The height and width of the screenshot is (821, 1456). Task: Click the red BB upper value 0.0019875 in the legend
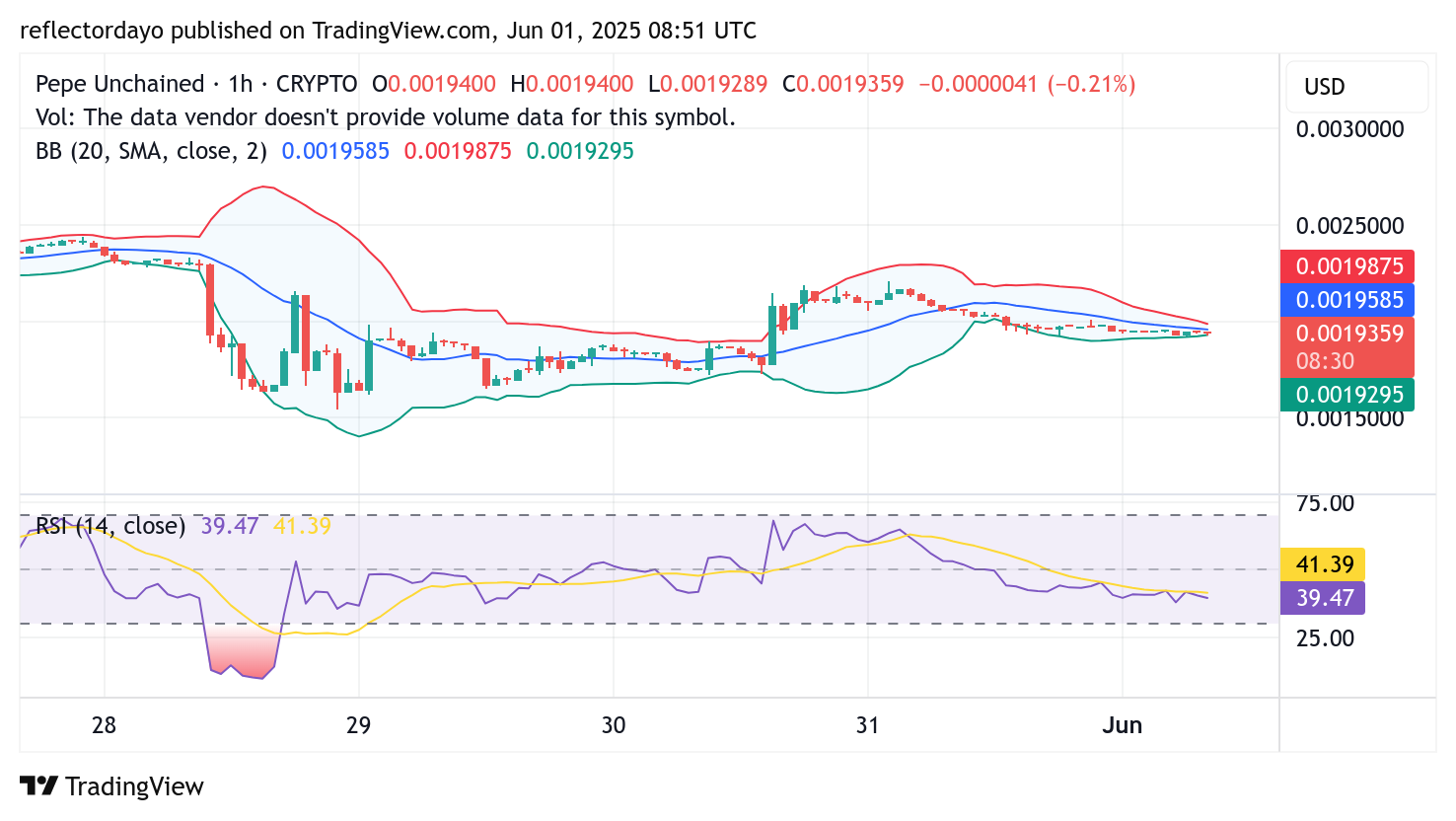[x=458, y=151]
